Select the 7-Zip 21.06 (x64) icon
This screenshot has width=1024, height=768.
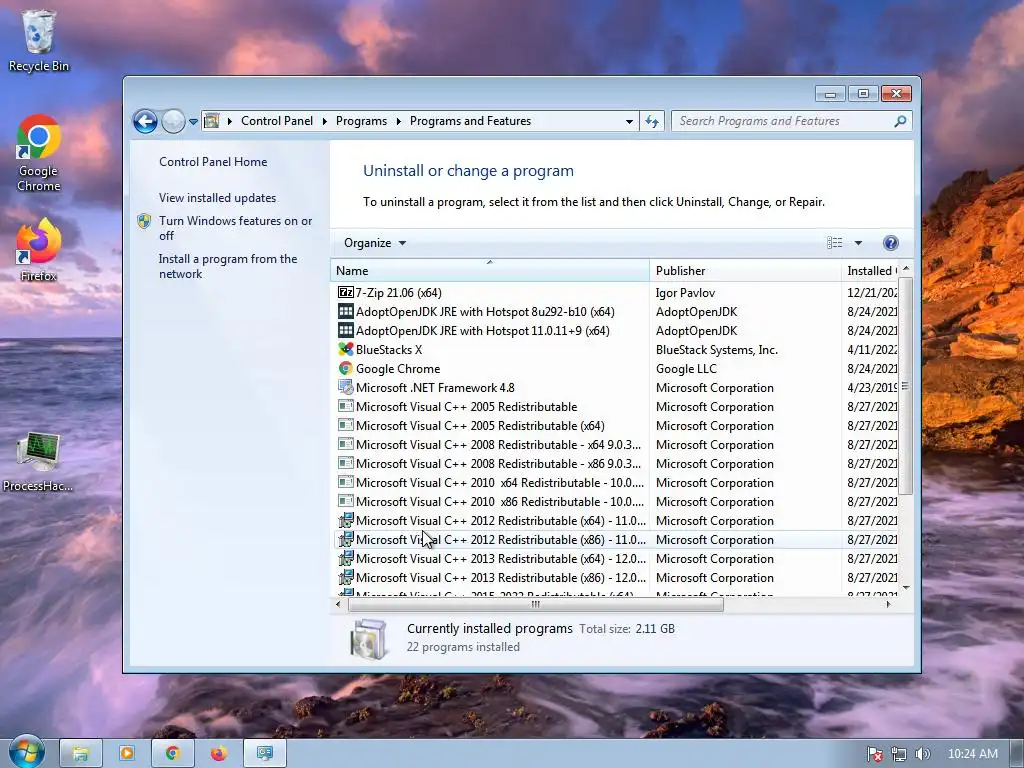[x=345, y=293]
